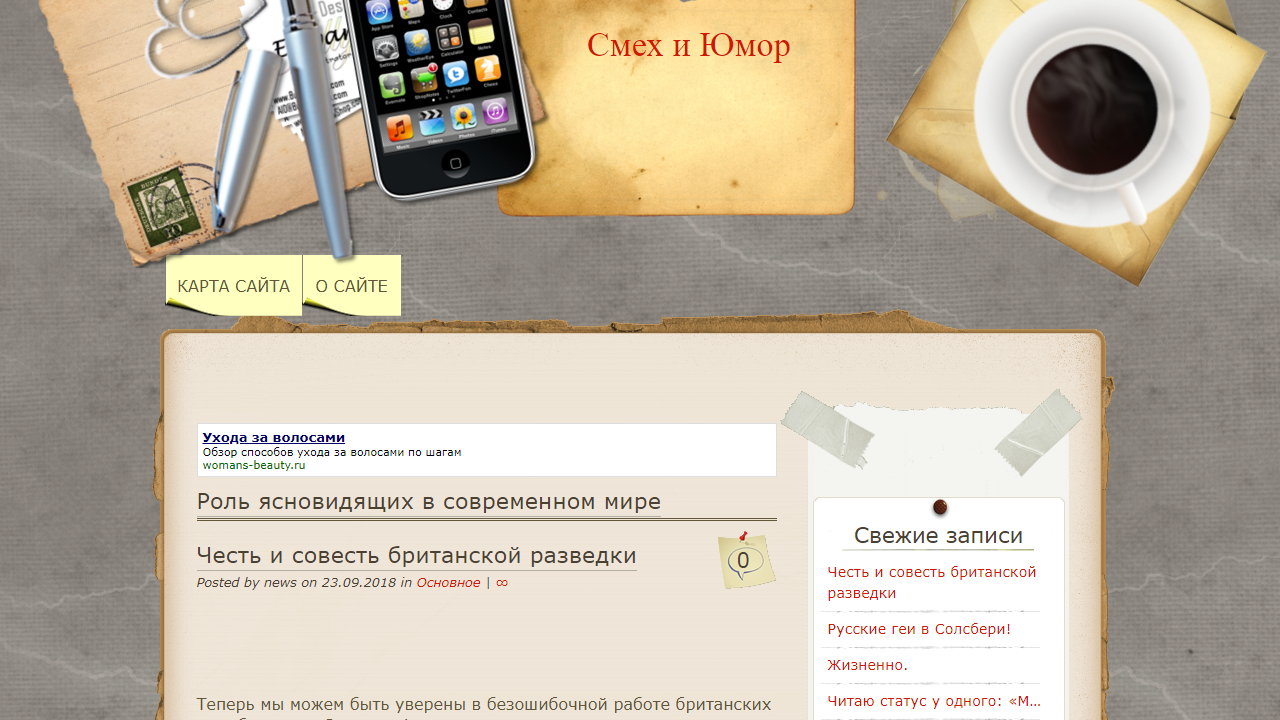Open post Читаю статус у одного

click(930, 700)
